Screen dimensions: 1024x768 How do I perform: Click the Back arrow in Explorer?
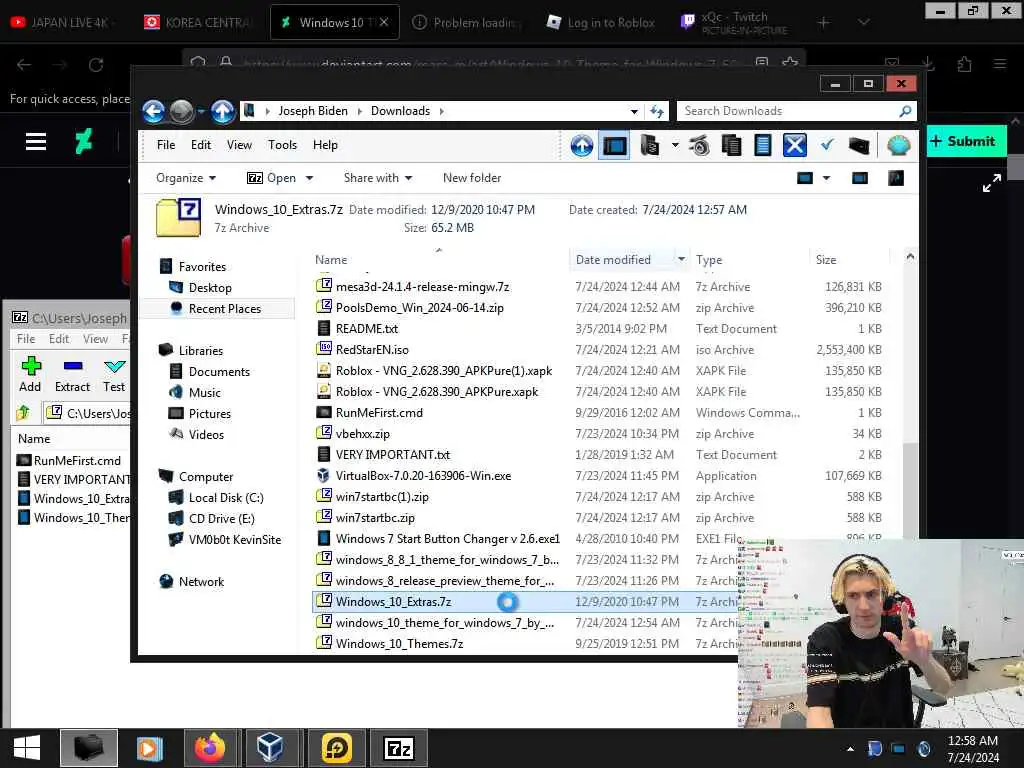[153, 112]
